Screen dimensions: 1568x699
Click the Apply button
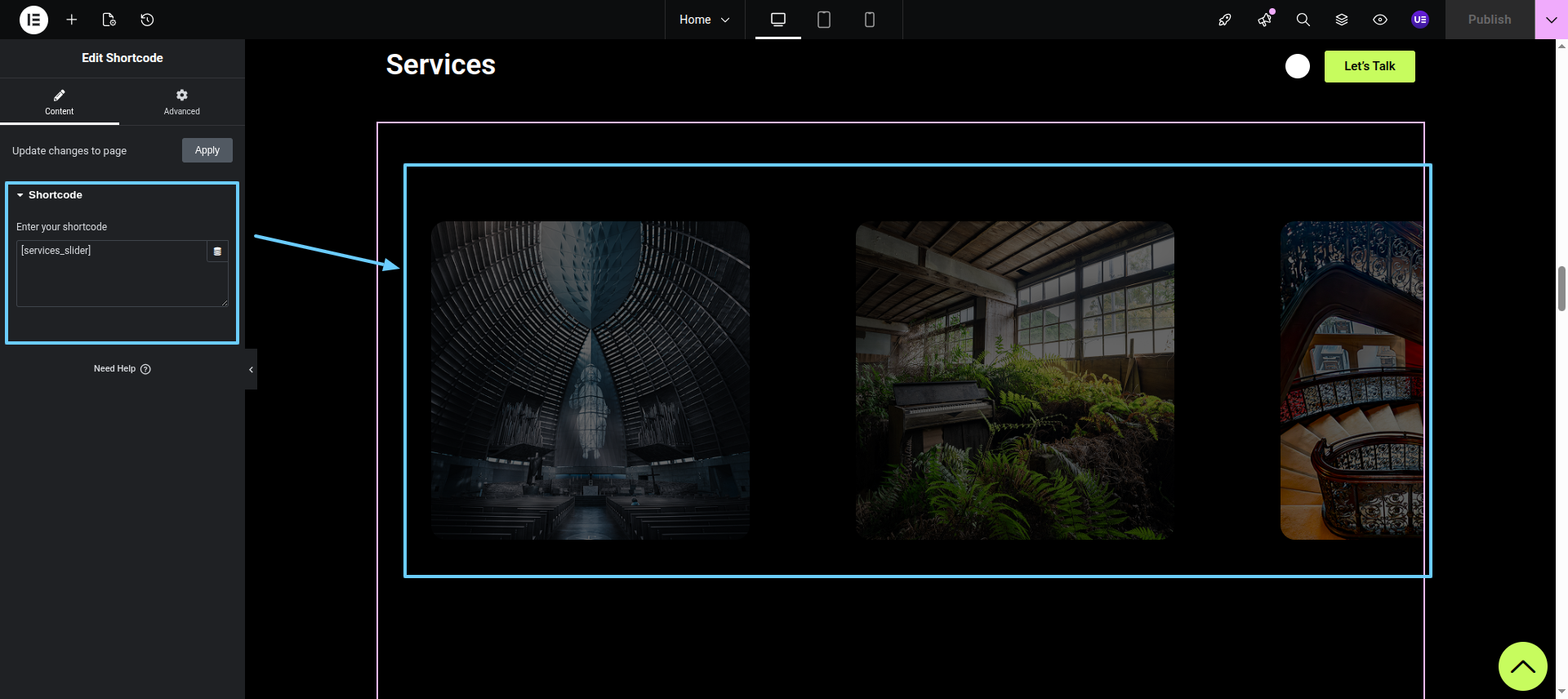pyautogui.click(x=207, y=150)
